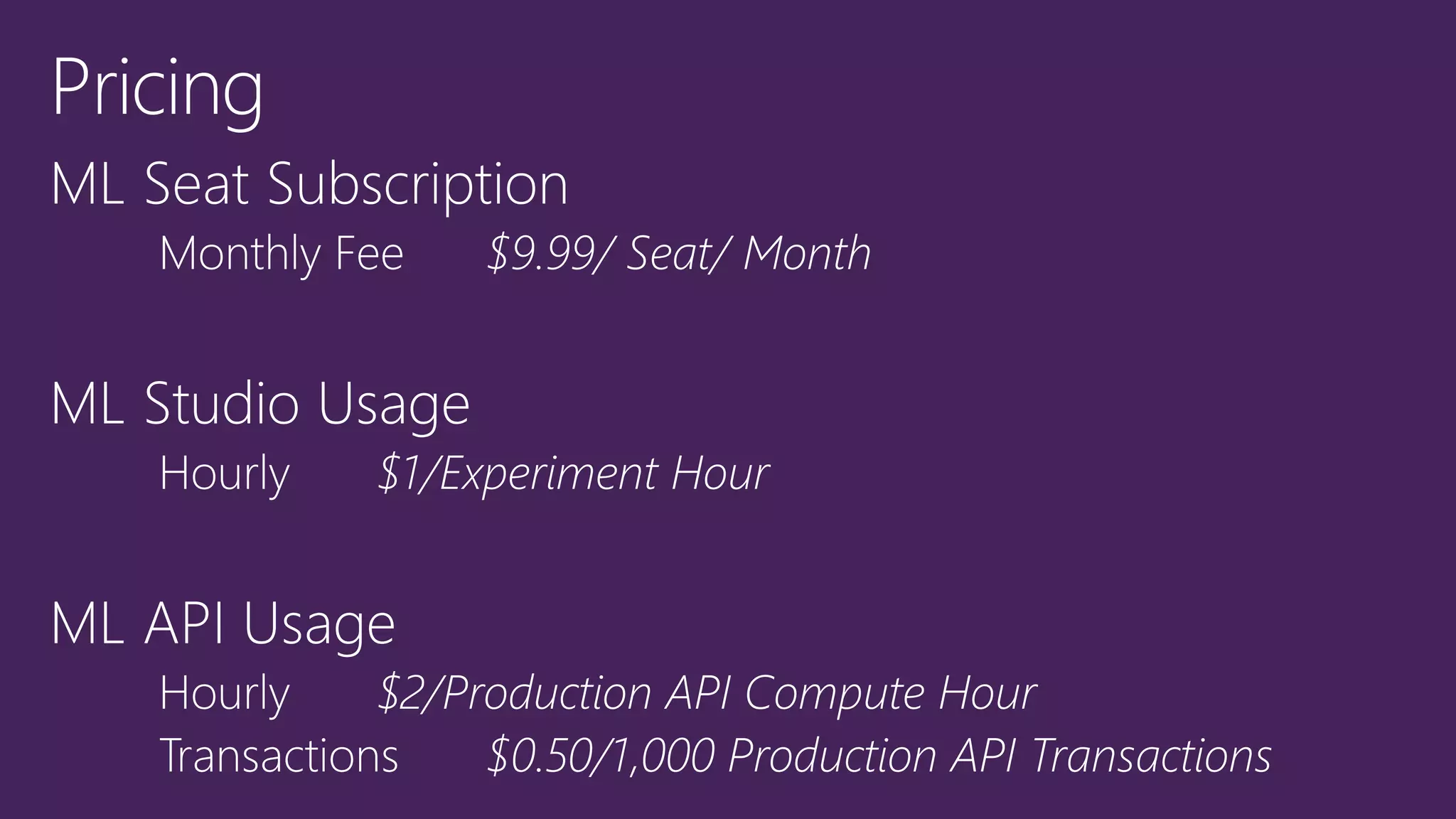The width and height of the screenshot is (1456, 819).
Task: Select the ML API Usage heading
Action: pos(223,623)
